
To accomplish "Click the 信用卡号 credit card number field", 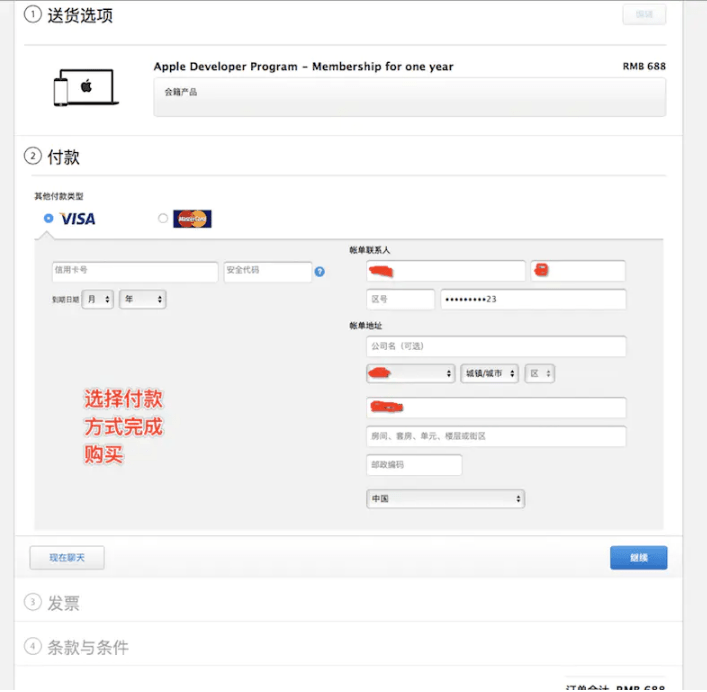I will [x=134, y=271].
